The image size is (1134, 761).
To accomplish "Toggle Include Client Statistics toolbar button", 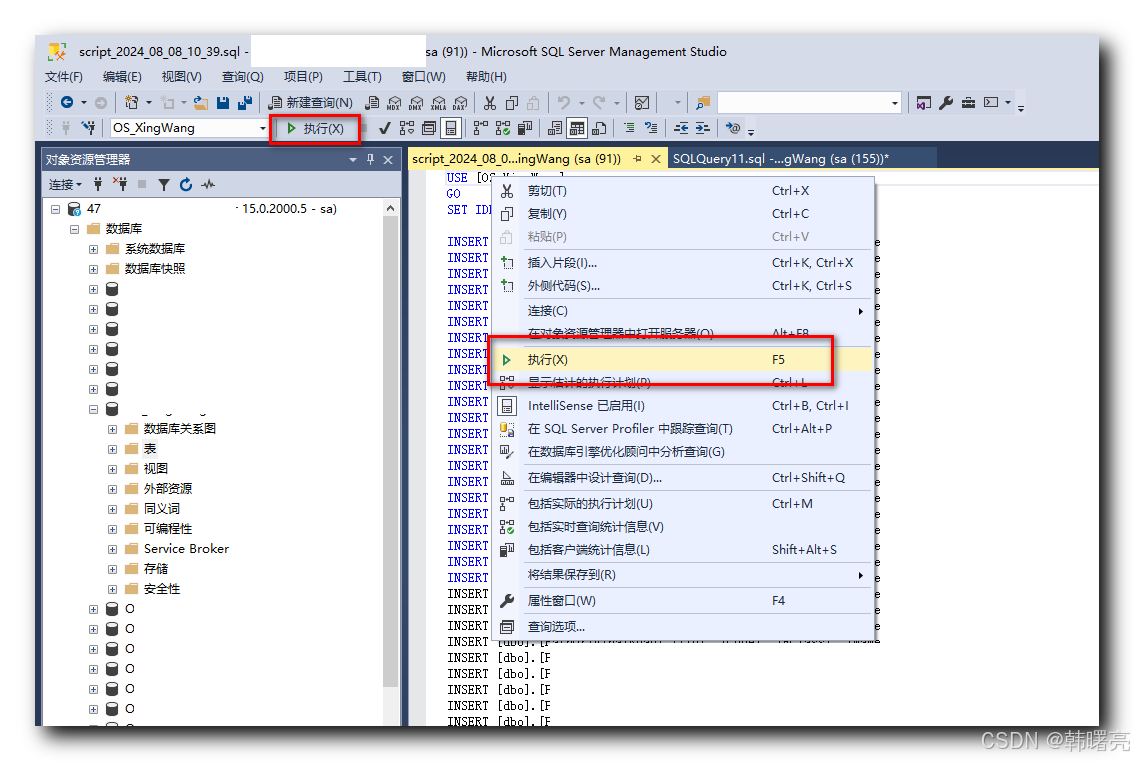I will [525, 128].
